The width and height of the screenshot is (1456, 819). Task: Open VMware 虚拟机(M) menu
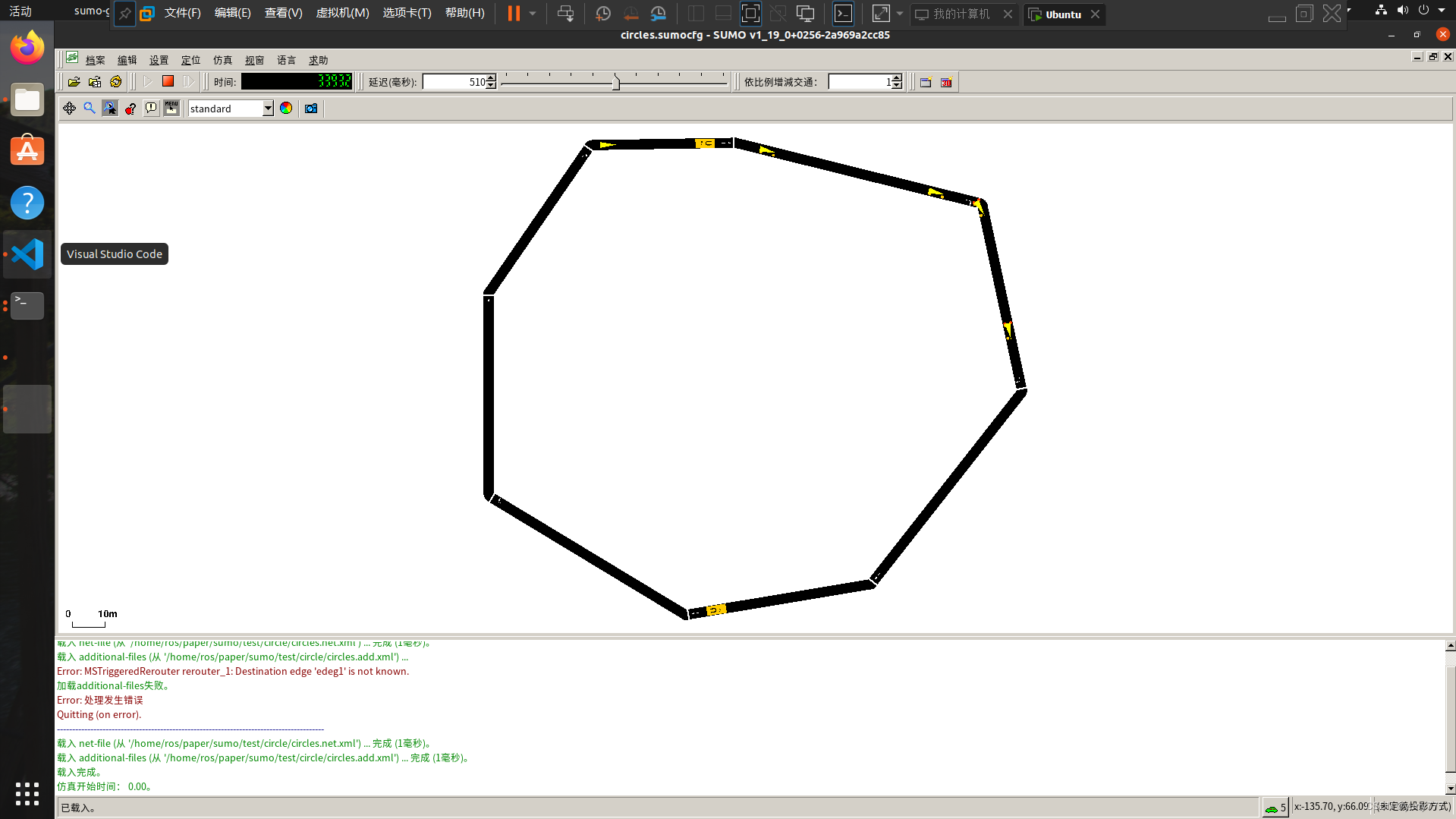343,13
